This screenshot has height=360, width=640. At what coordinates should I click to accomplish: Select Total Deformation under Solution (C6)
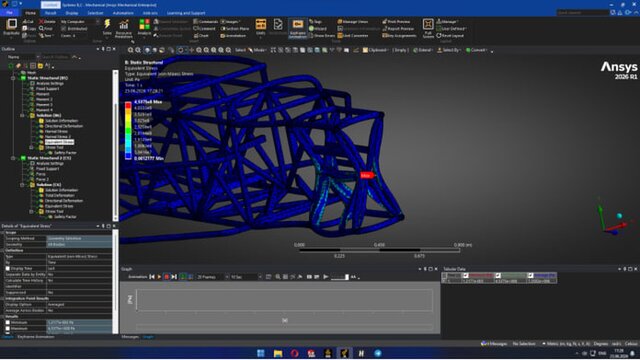(x=60, y=196)
